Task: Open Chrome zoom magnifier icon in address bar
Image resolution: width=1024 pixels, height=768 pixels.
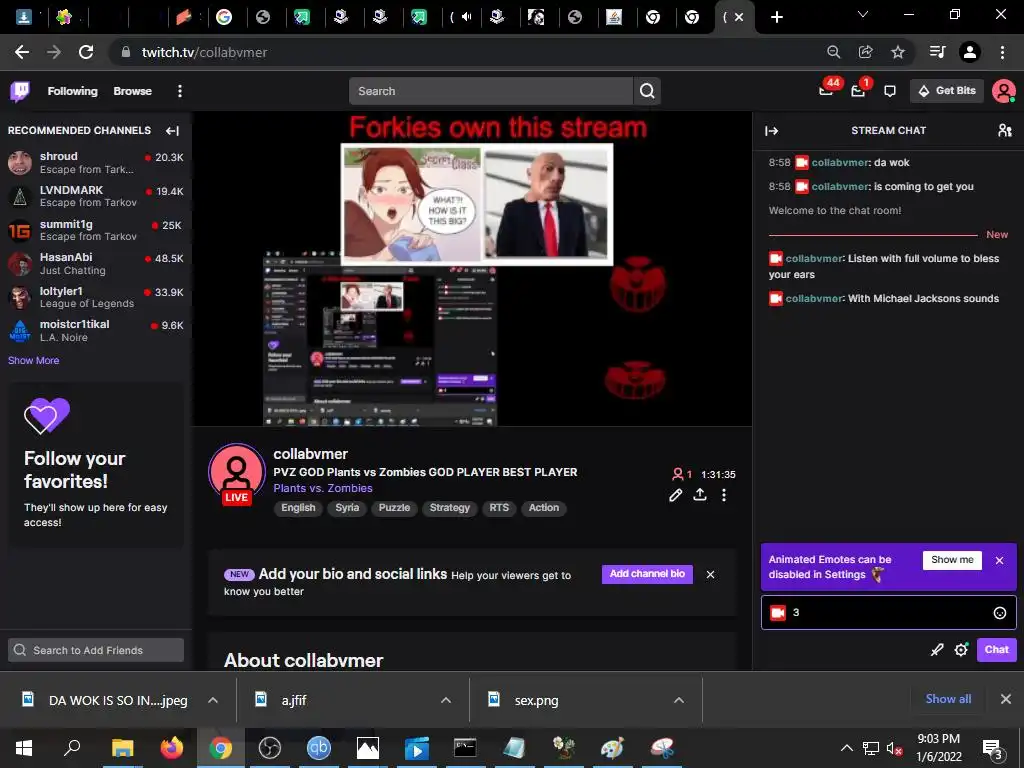Action: 833,52
